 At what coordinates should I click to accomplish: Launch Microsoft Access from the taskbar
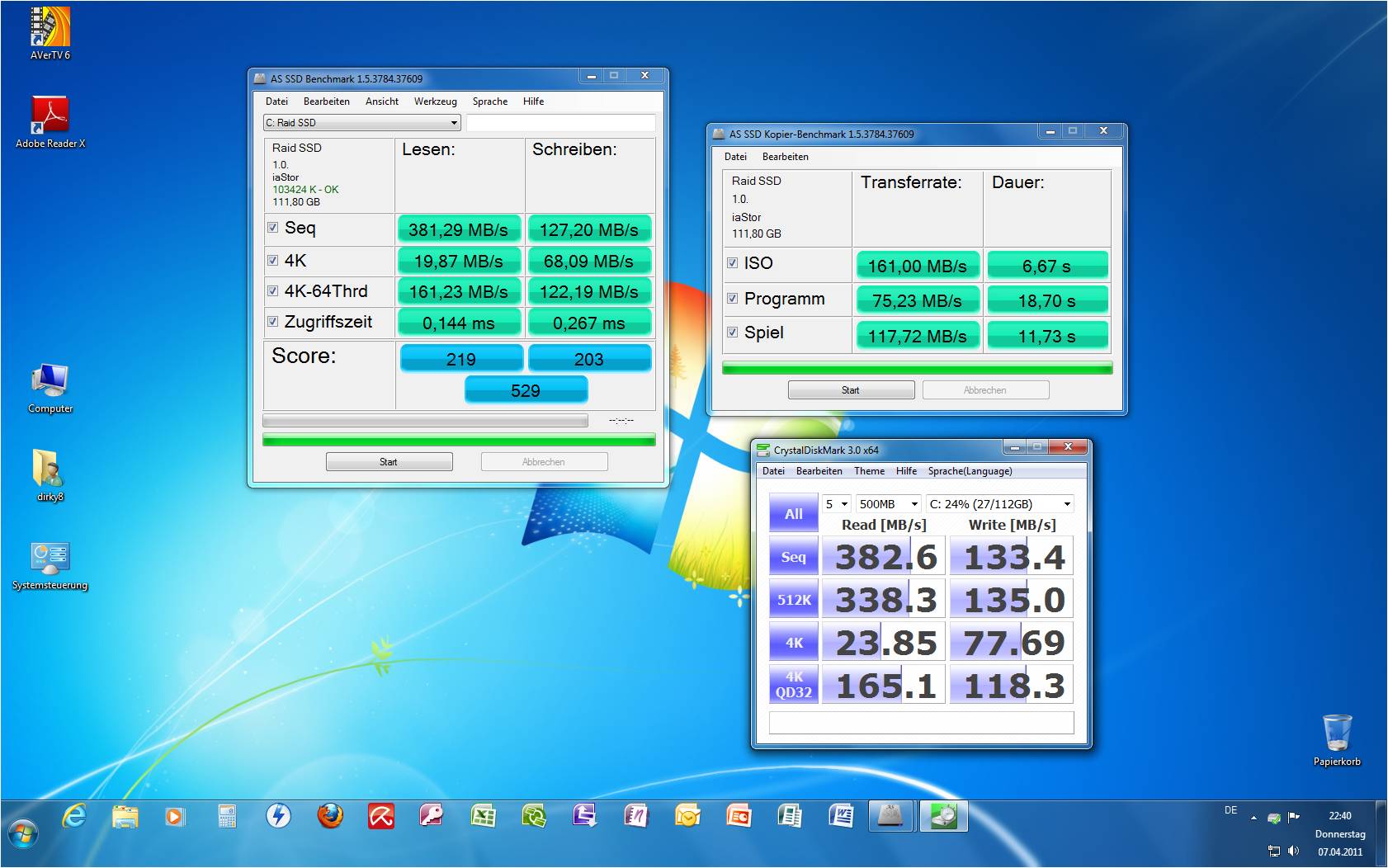pyautogui.click(x=432, y=817)
